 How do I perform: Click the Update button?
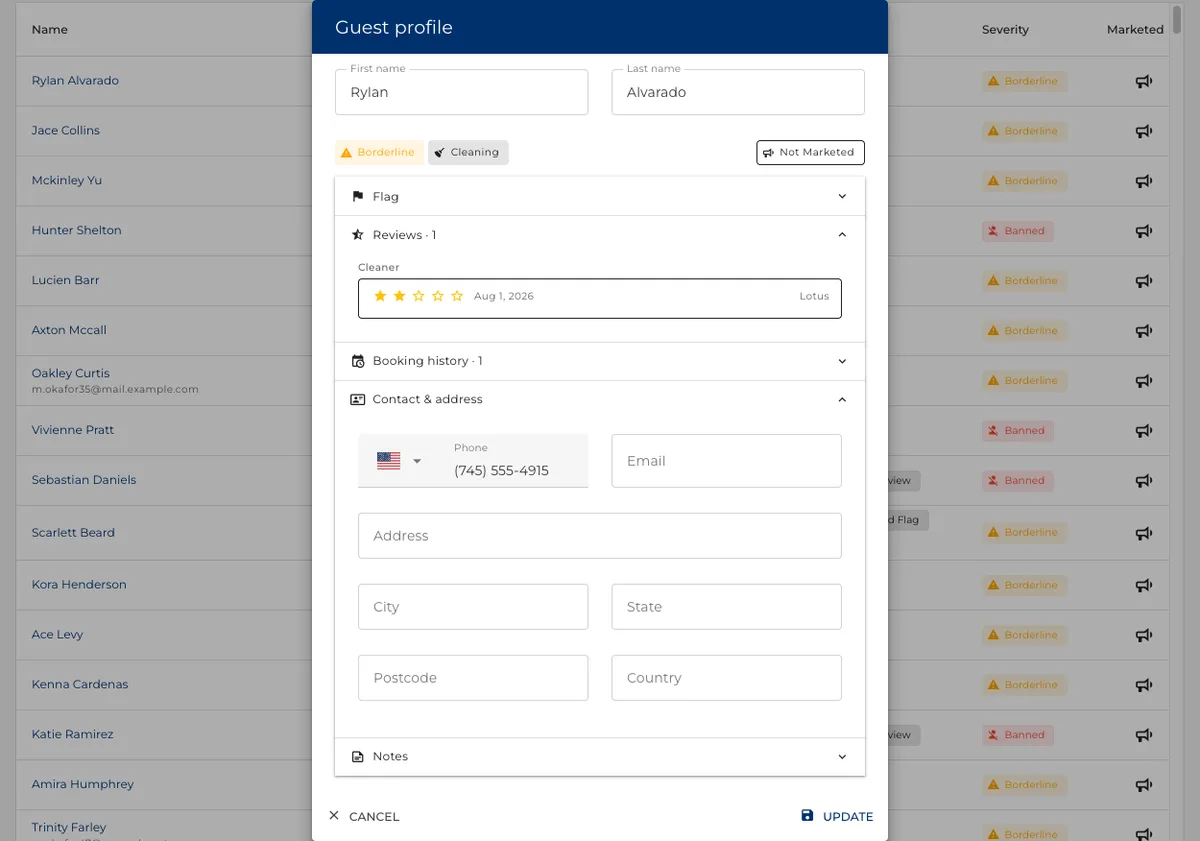tap(837, 816)
